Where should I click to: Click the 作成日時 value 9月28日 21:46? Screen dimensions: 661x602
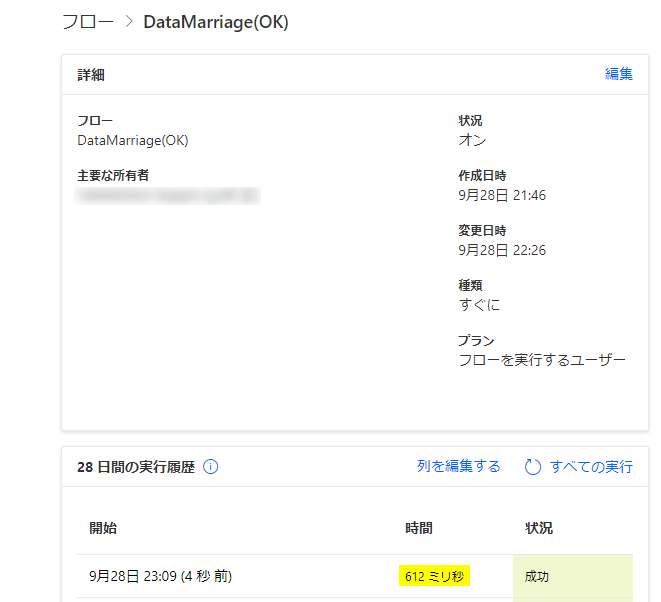coord(502,195)
